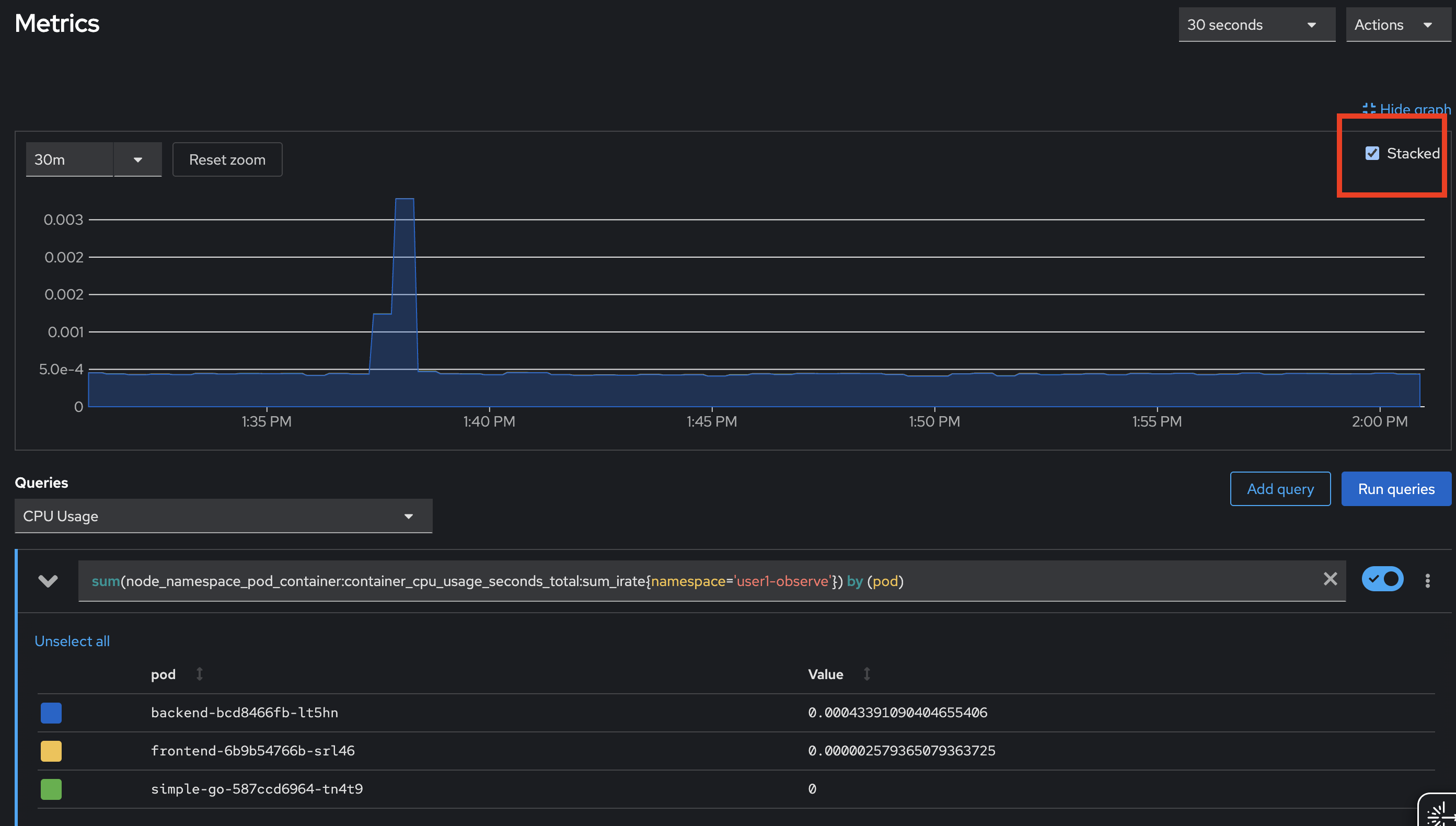
Task: Open the 30 seconds refresh interval dropdown
Action: [x=1256, y=25]
